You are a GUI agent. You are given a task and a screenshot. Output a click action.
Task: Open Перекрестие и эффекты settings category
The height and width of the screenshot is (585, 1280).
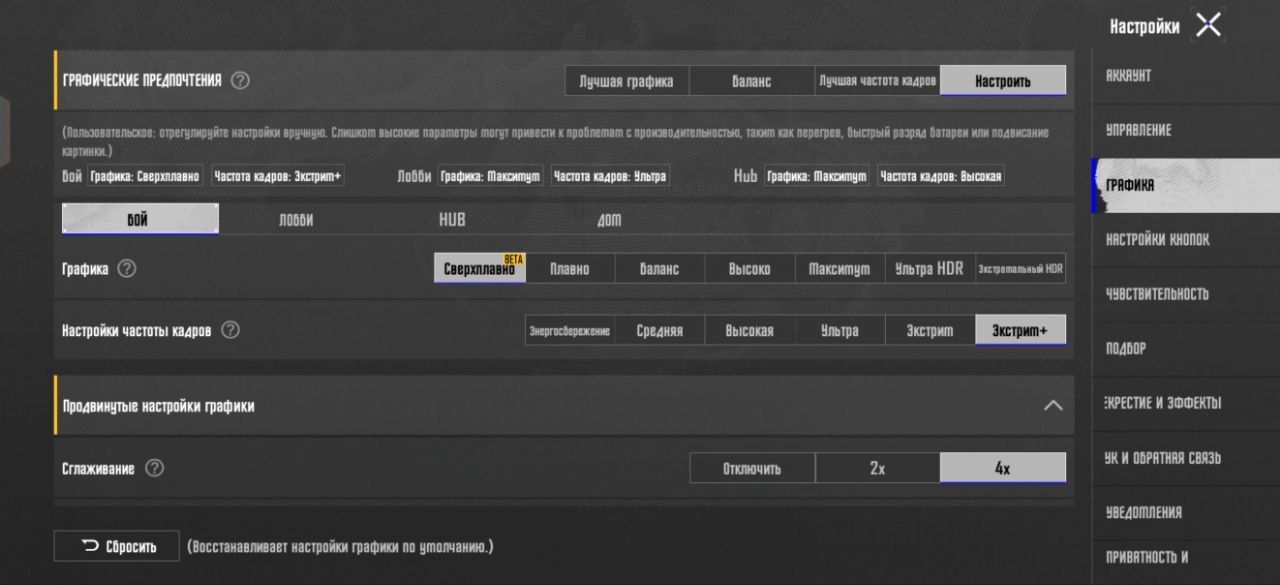click(1185, 403)
